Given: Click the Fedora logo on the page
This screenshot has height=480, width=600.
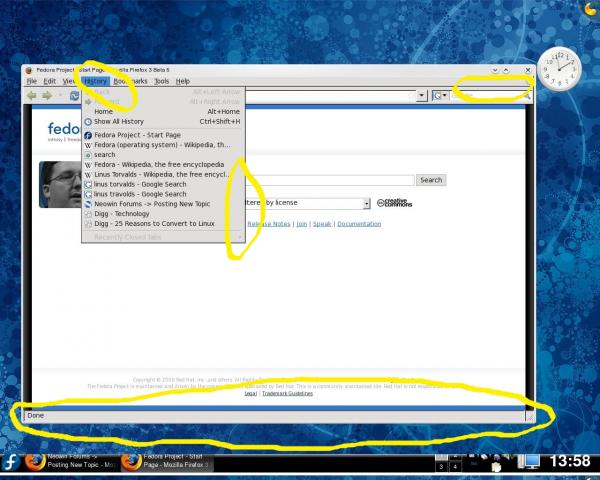Looking at the screenshot, I should (64, 129).
